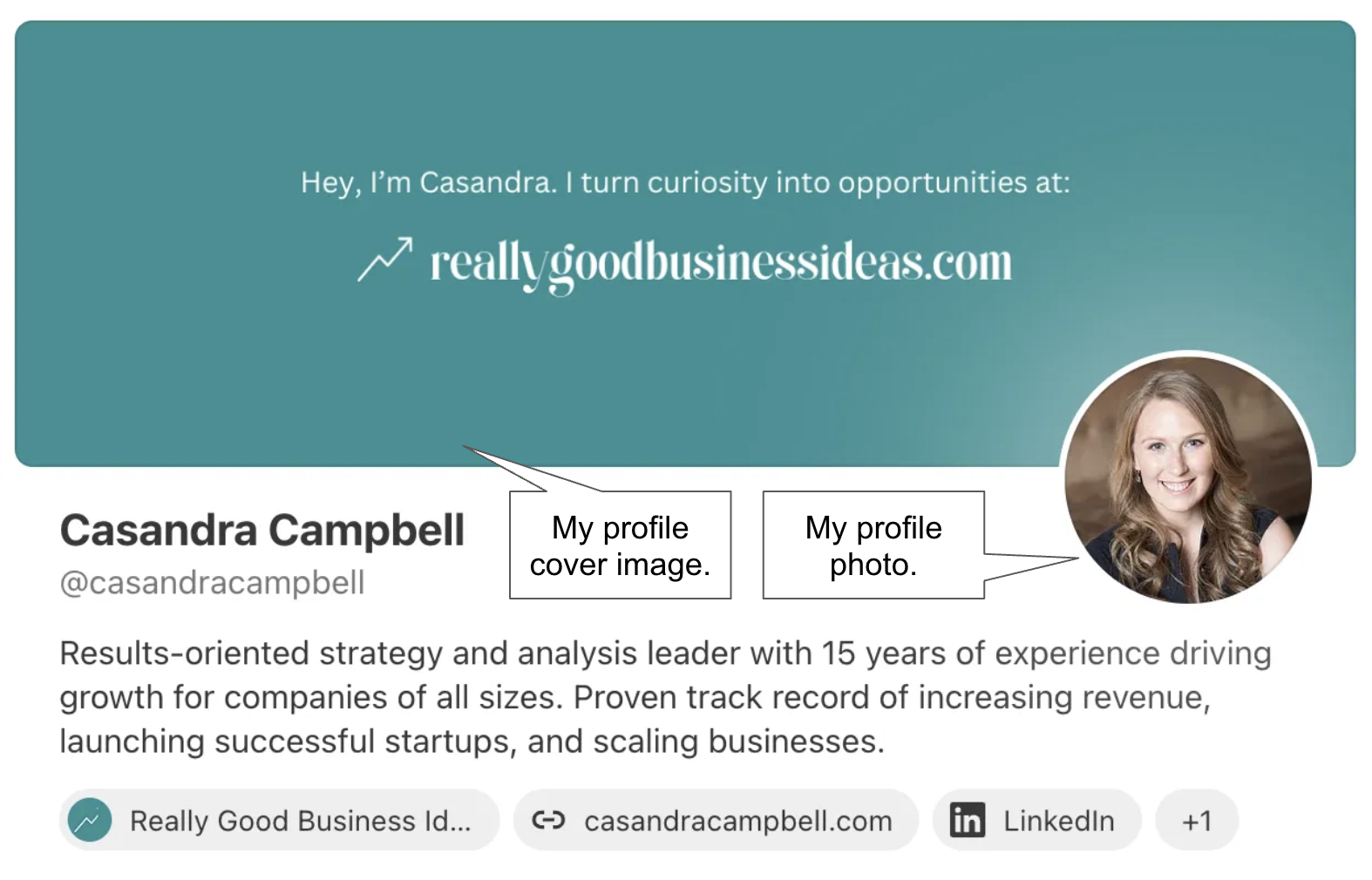This screenshot has height=880, width=1372.
Task: Click the LinkedIn logo icon
Action: coord(967,821)
